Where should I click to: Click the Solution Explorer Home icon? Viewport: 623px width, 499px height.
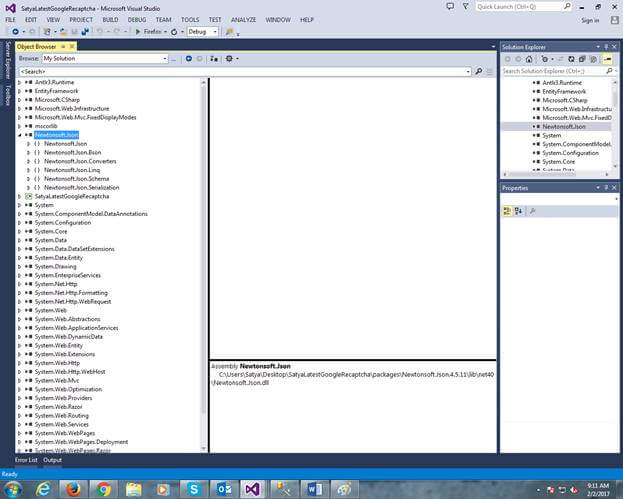pyautogui.click(x=529, y=59)
